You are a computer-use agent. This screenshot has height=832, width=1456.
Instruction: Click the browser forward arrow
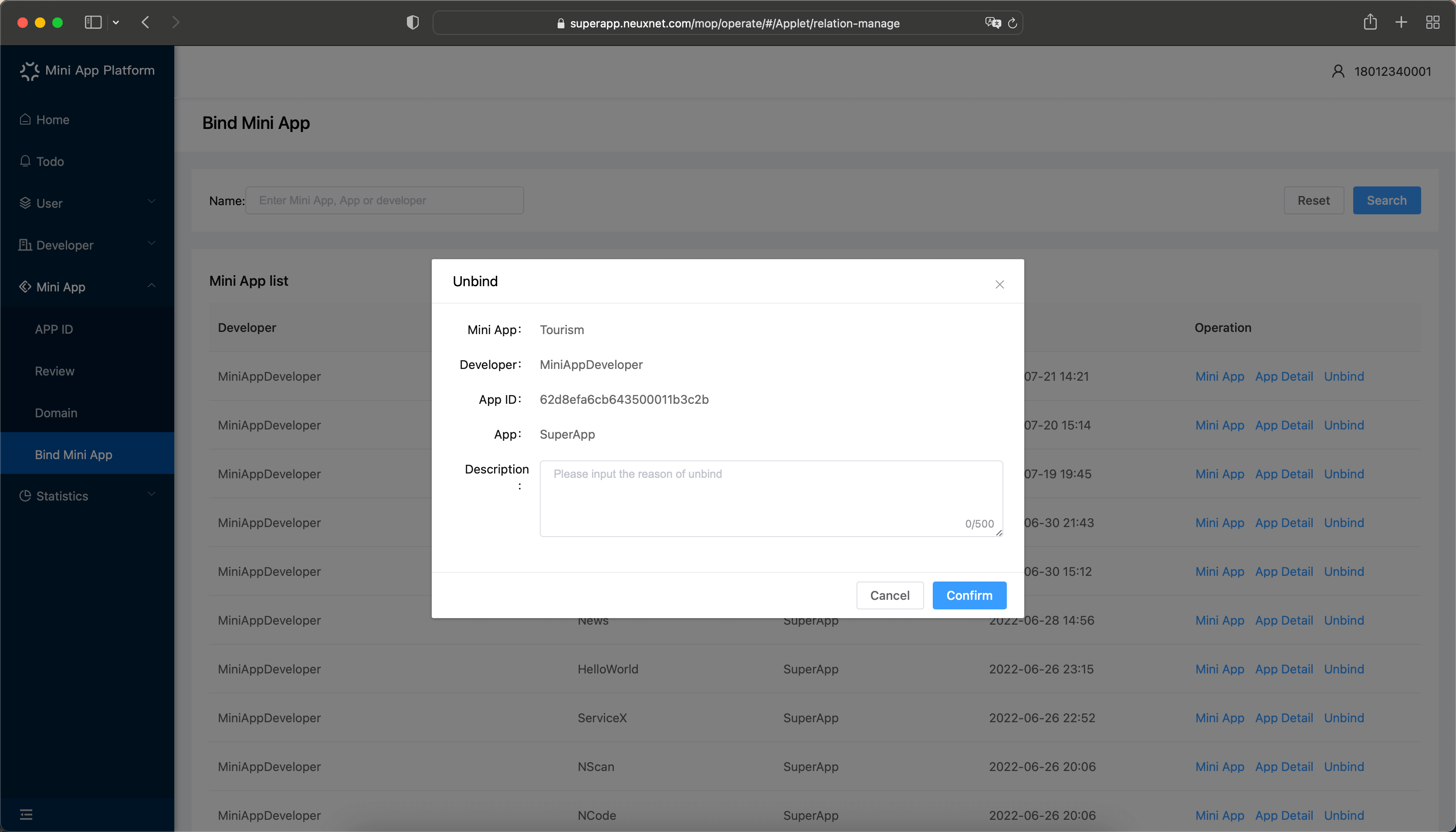click(x=176, y=22)
